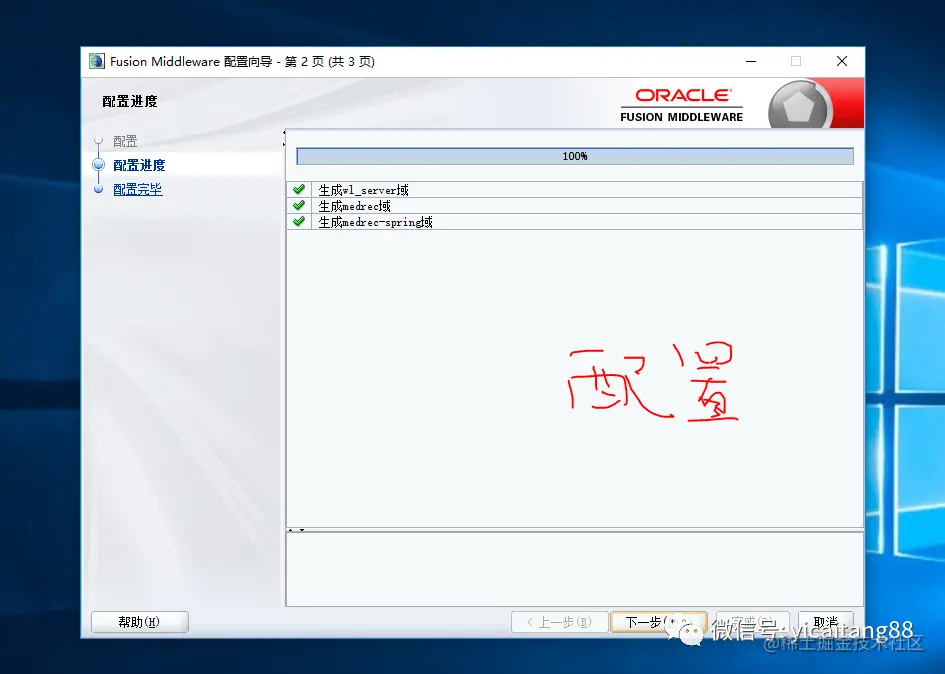Maximize the configuration wizard window
This screenshot has height=674, width=945.
[796, 61]
